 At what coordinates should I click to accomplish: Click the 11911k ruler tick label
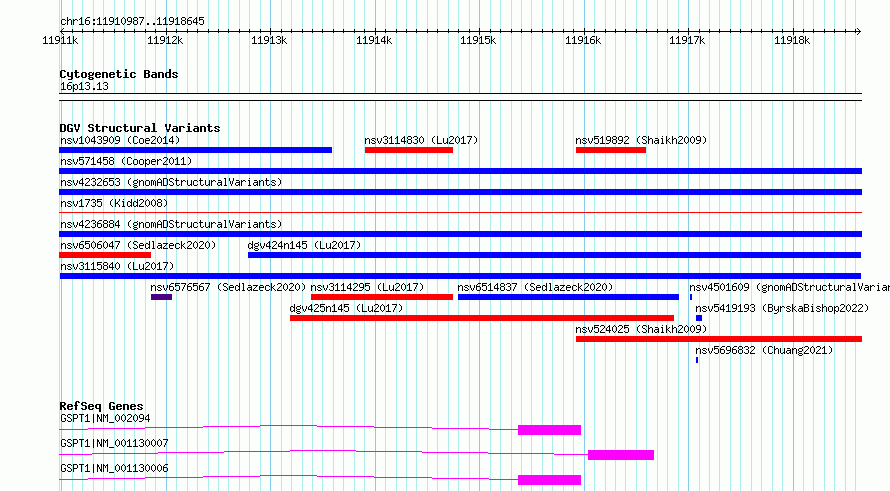pyautogui.click(x=60, y=40)
